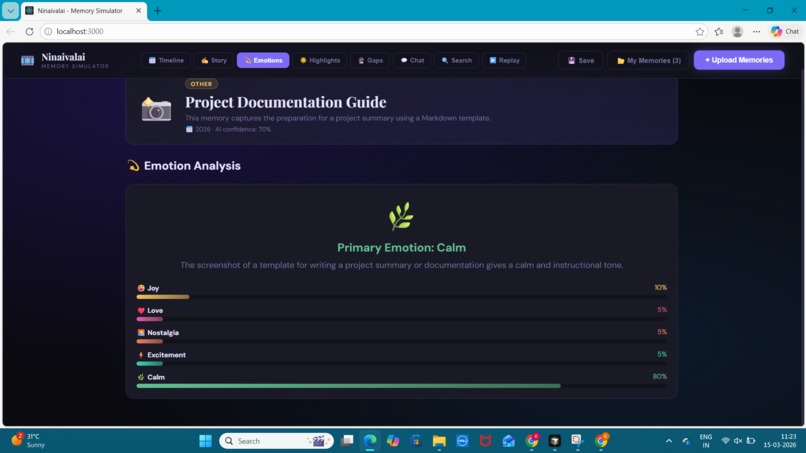Click the Joy progress bar
This screenshot has width=806, height=453.
[401, 297]
